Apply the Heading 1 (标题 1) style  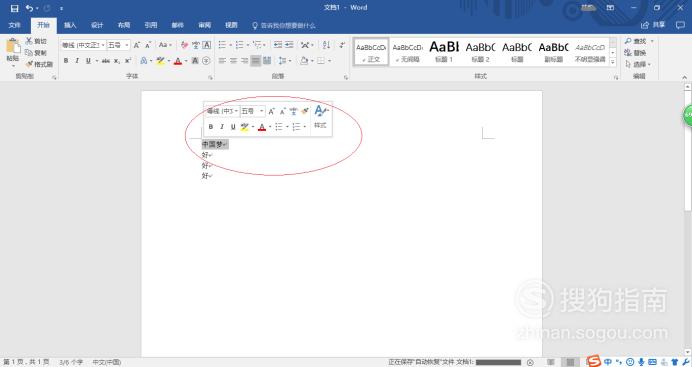pos(444,52)
